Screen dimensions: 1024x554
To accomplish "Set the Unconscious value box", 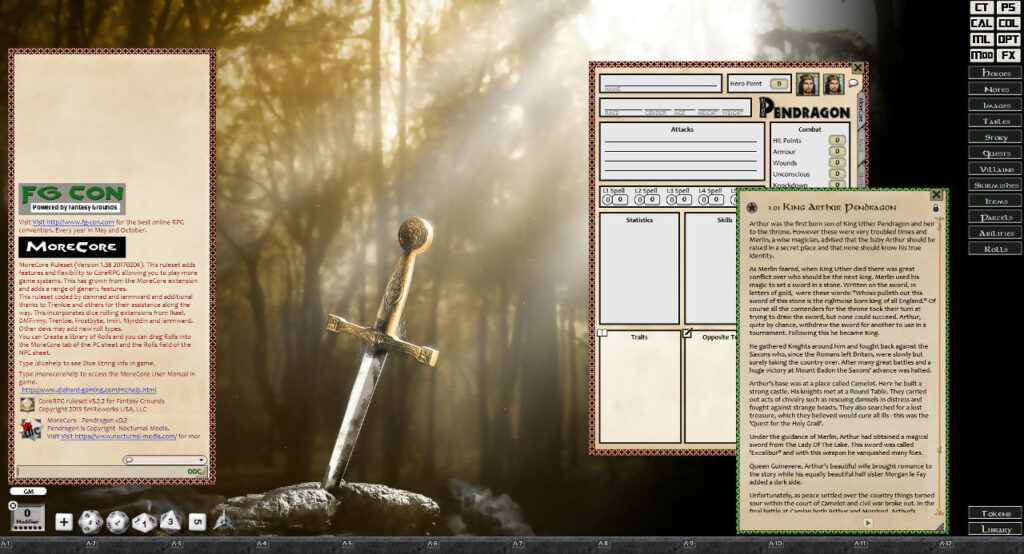I will pyautogui.click(x=837, y=174).
